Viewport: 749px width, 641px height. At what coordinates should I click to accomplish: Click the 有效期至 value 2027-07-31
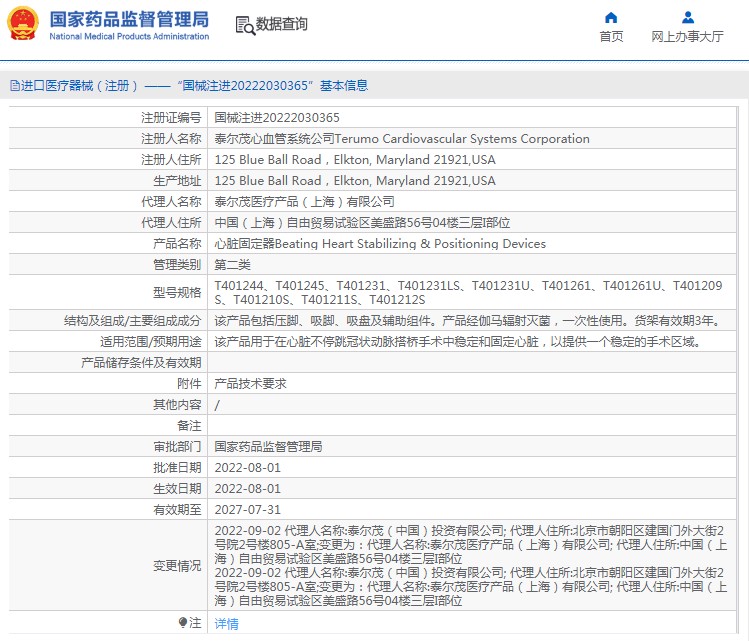(247, 510)
